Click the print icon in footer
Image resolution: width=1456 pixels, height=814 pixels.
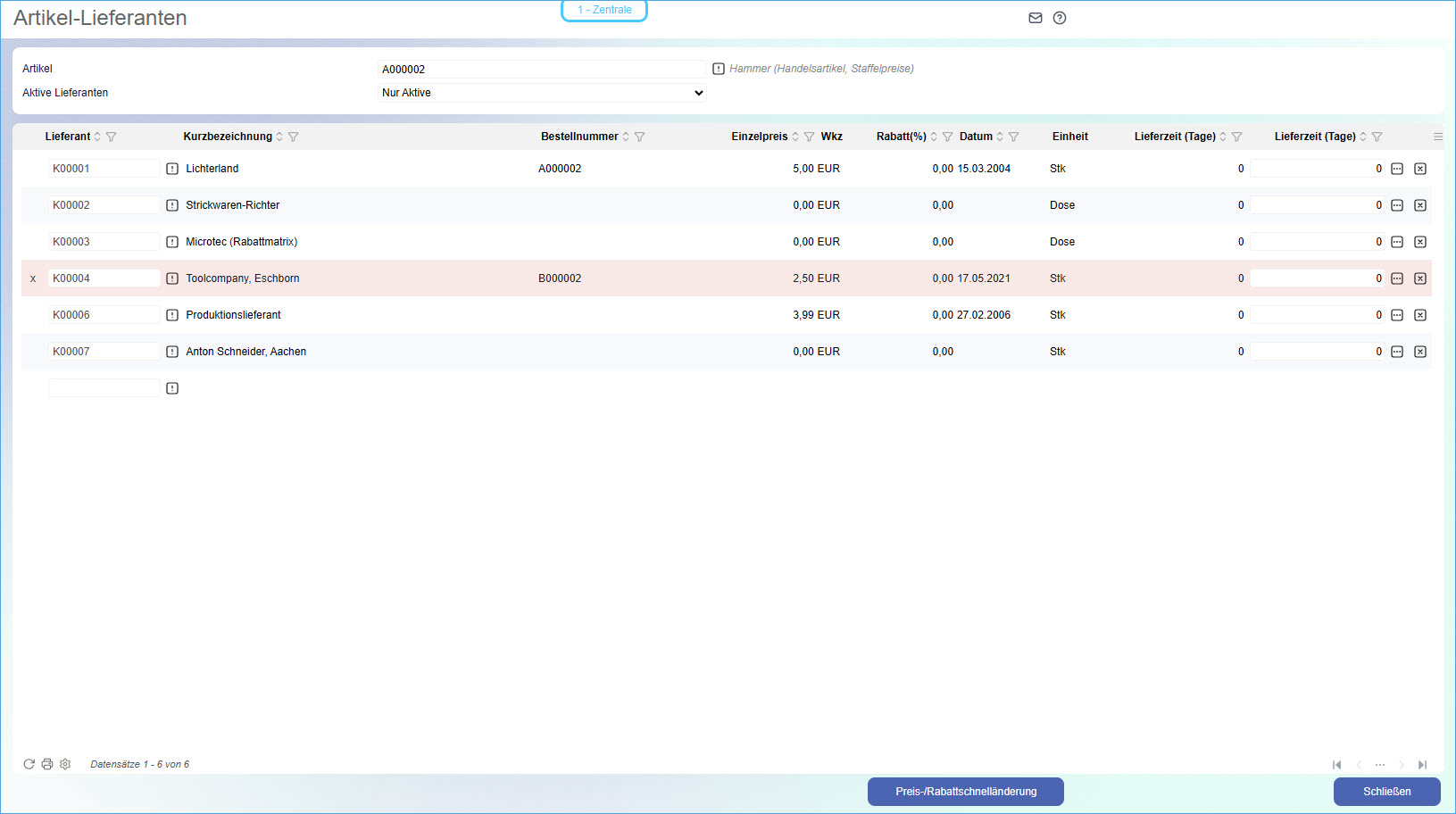point(47,764)
